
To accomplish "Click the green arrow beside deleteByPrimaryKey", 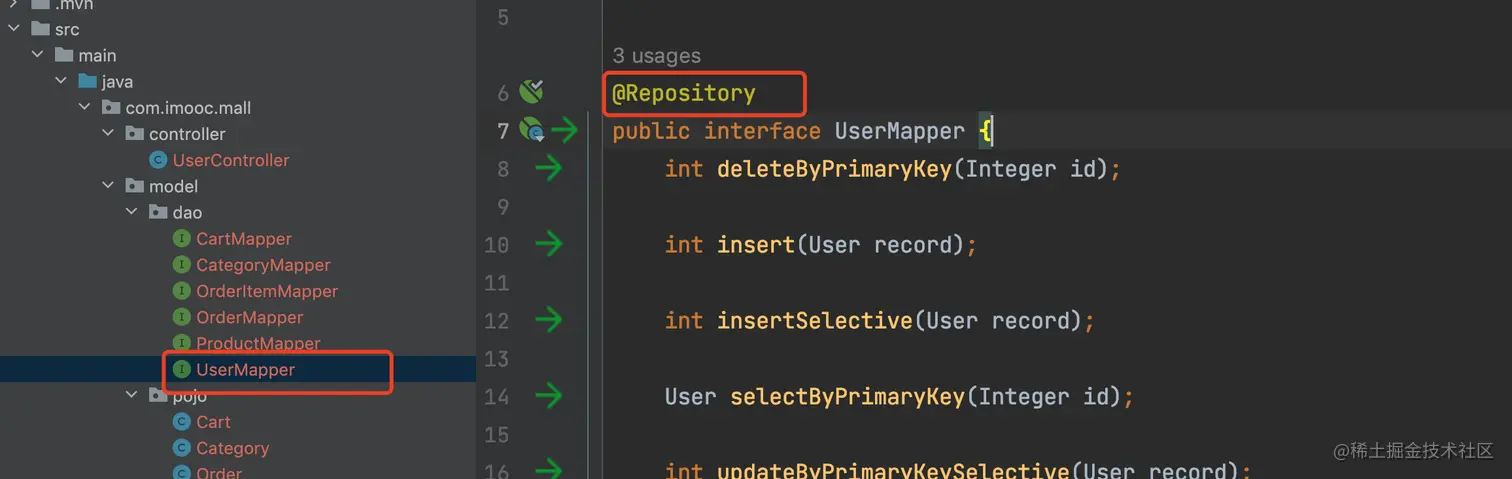I will click(x=549, y=168).
